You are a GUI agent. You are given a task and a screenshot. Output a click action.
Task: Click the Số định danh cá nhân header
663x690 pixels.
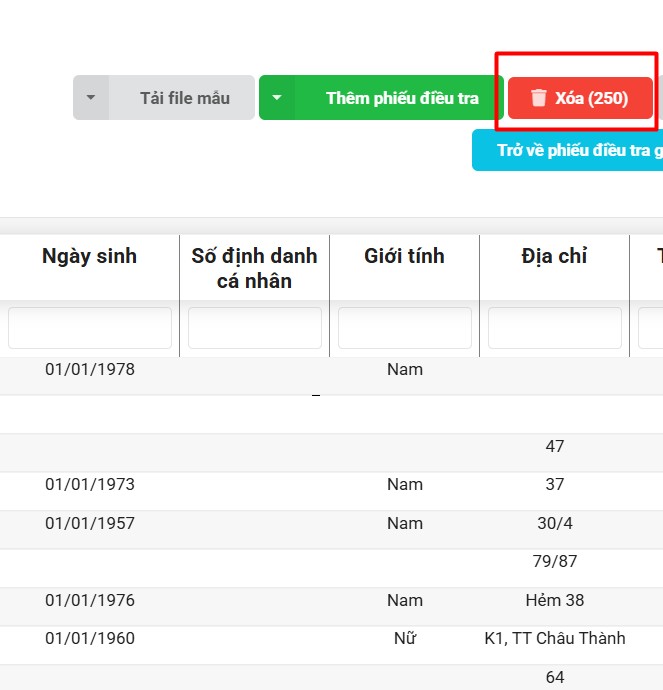click(x=254, y=268)
